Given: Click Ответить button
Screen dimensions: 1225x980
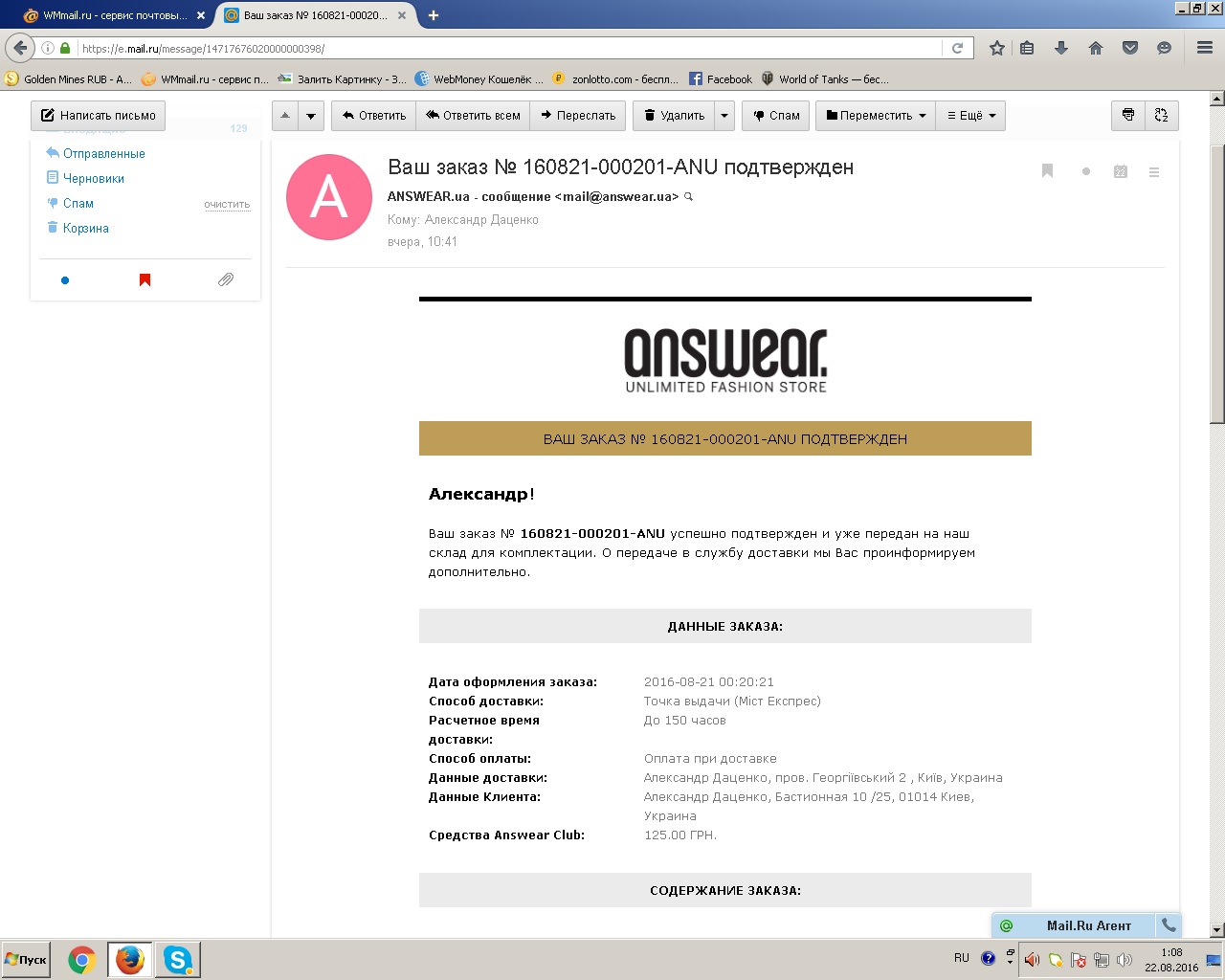Looking at the screenshot, I should [374, 116].
